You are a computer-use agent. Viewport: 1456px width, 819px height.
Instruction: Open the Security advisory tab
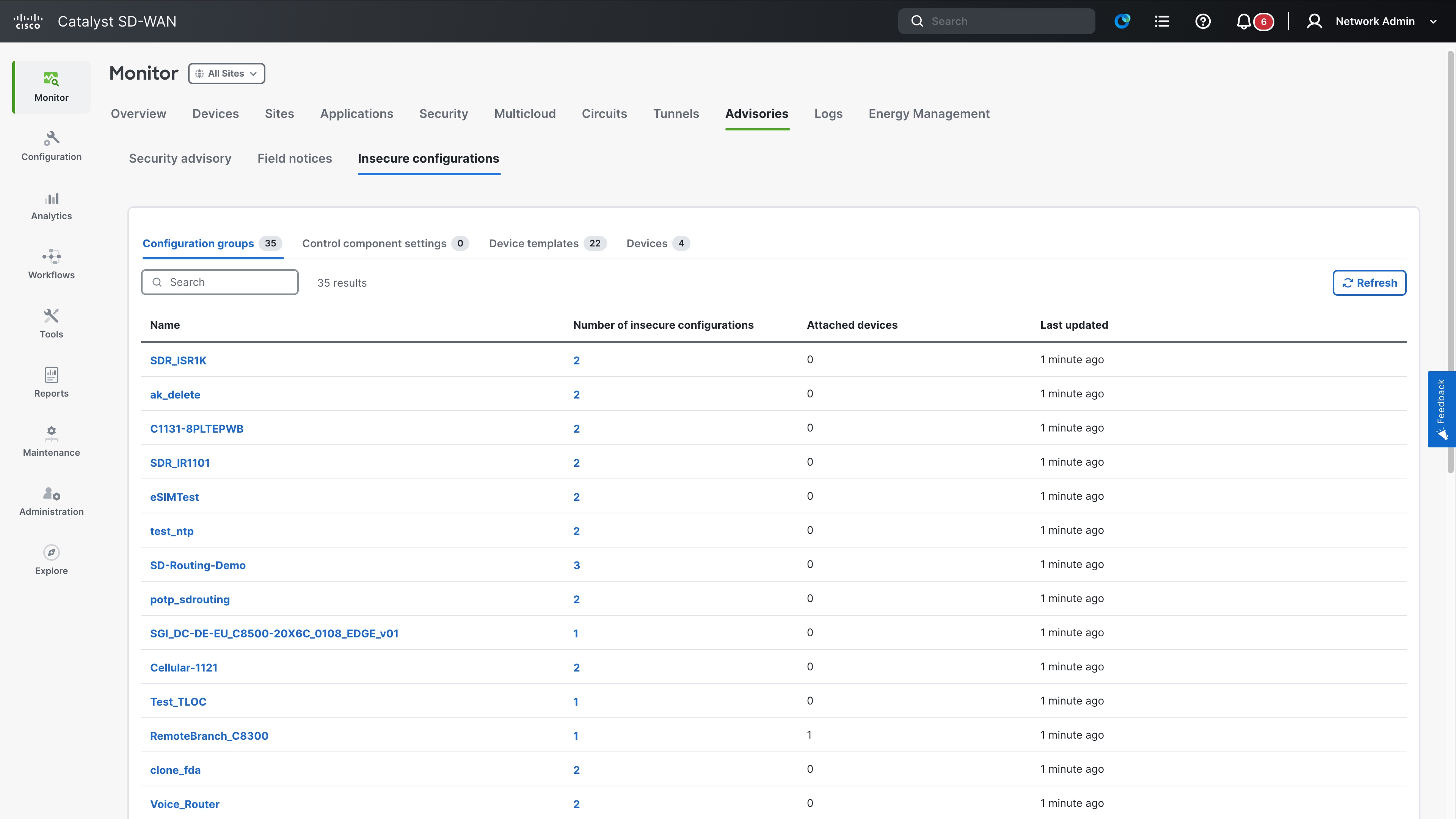(x=180, y=159)
